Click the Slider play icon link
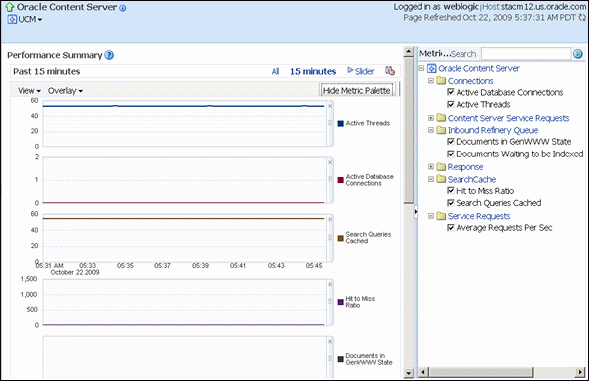The height and width of the screenshot is (381, 589). (x=361, y=71)
